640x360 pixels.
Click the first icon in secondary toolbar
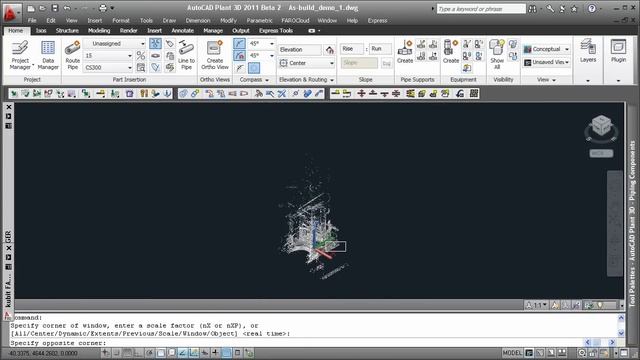[x=14, y=93]
